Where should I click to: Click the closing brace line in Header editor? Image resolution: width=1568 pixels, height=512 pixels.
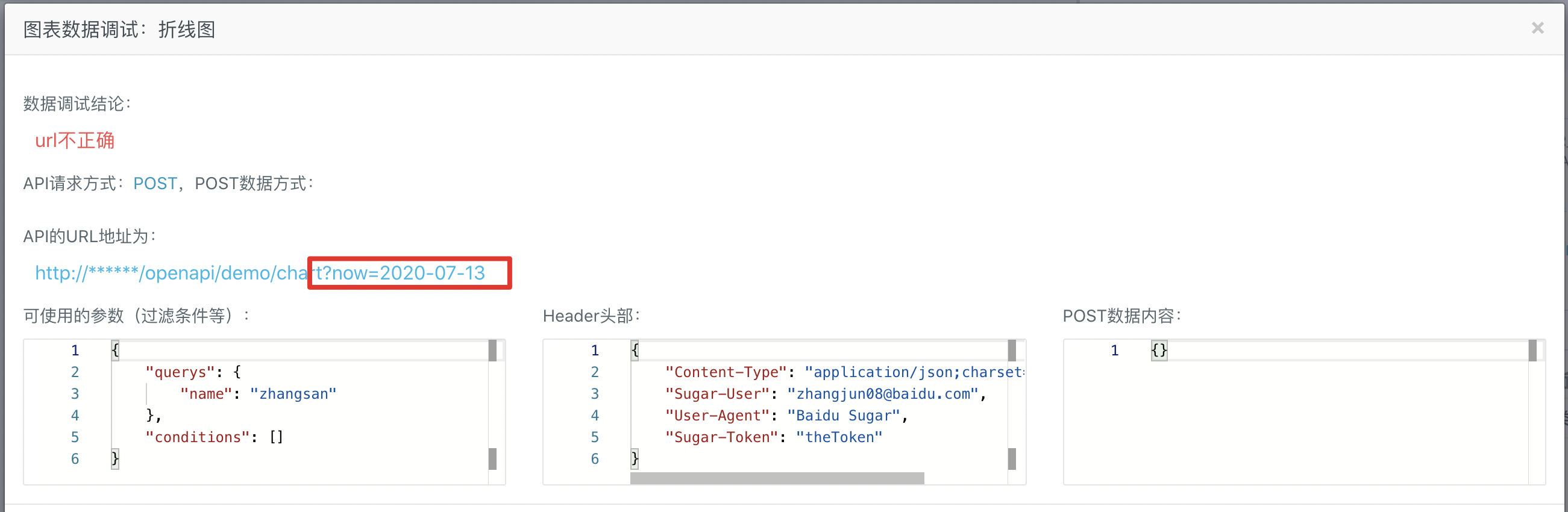pos(635,459)
